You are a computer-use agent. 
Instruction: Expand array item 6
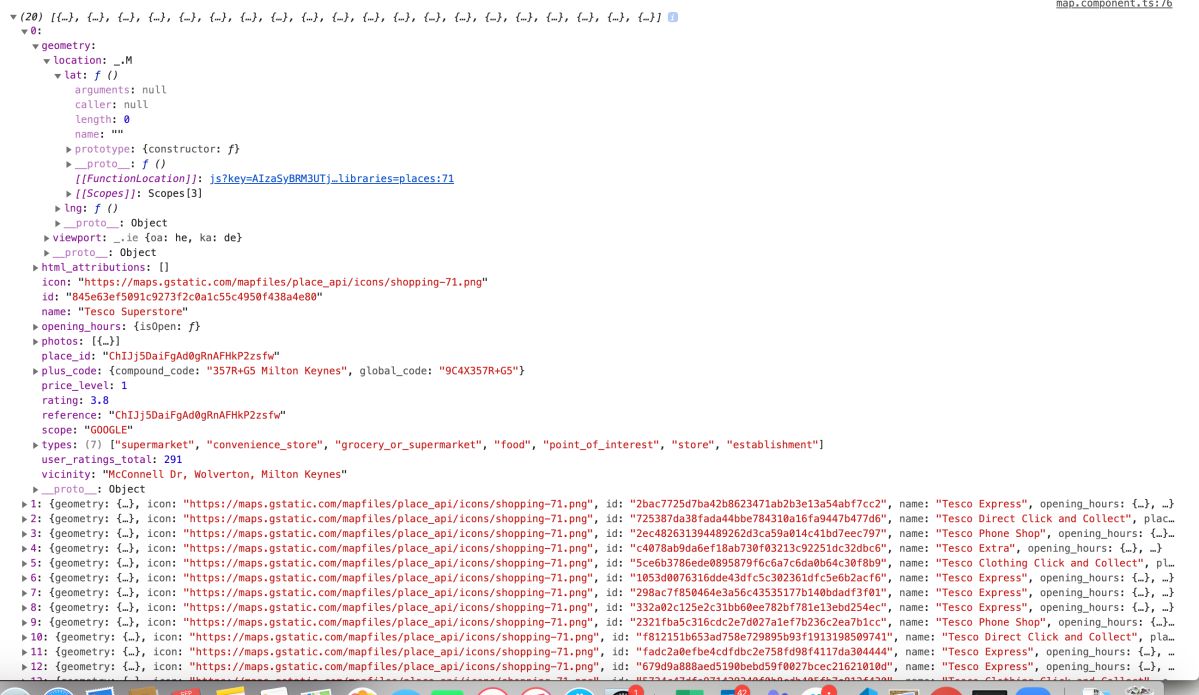[24, 579]
